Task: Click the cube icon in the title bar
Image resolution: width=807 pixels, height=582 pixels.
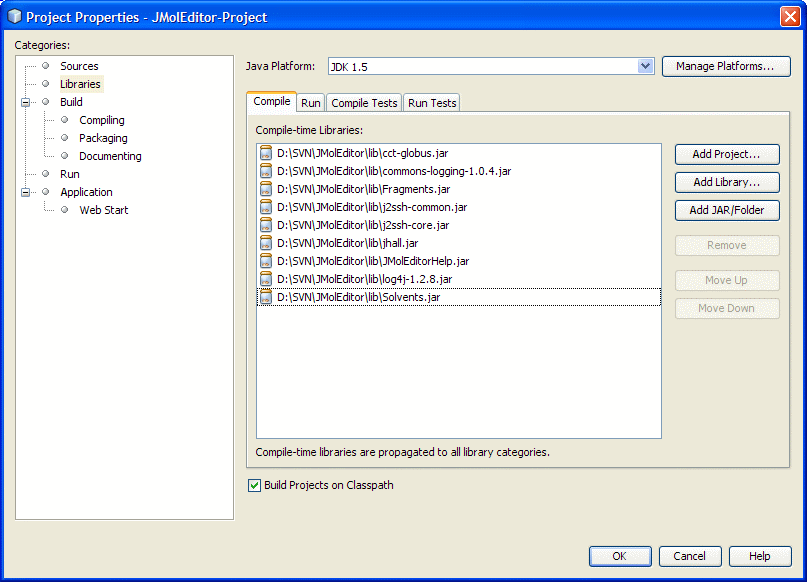Action: (14, 16)
